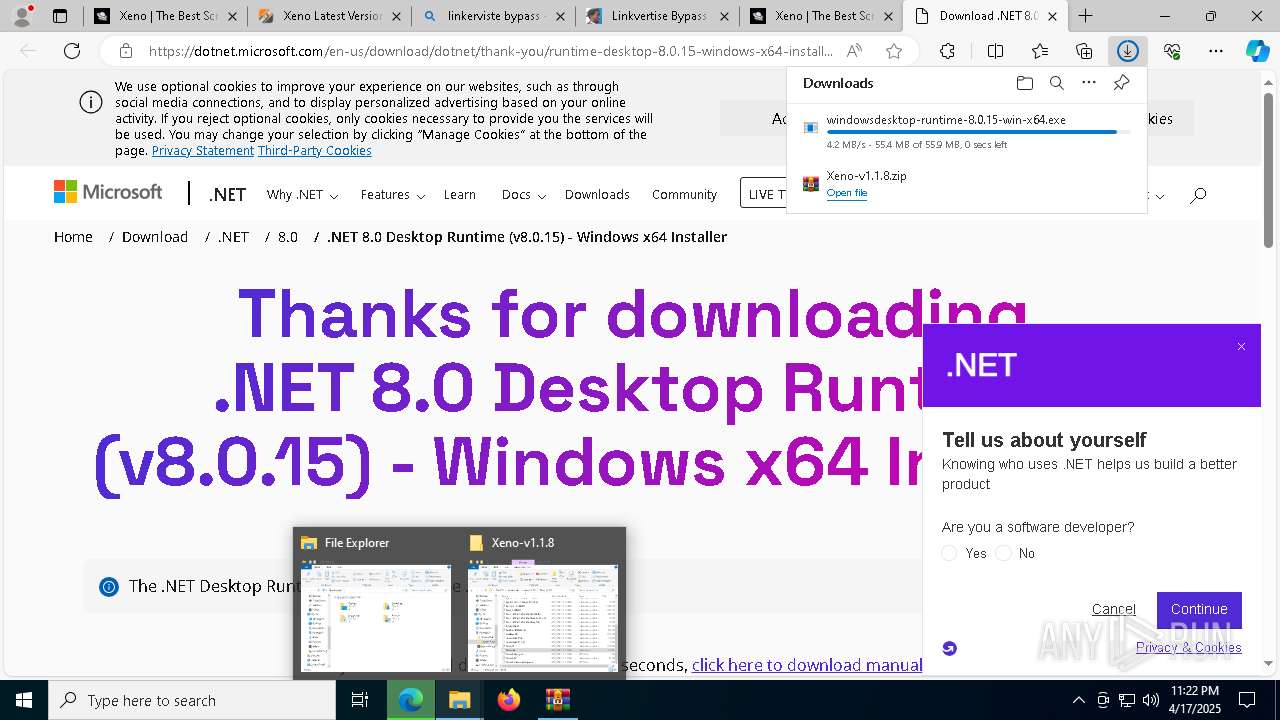The width and height of the screenshot is (1280, 720).
Task: Open the Downloads nav item
Action: (x=597, y=195)
